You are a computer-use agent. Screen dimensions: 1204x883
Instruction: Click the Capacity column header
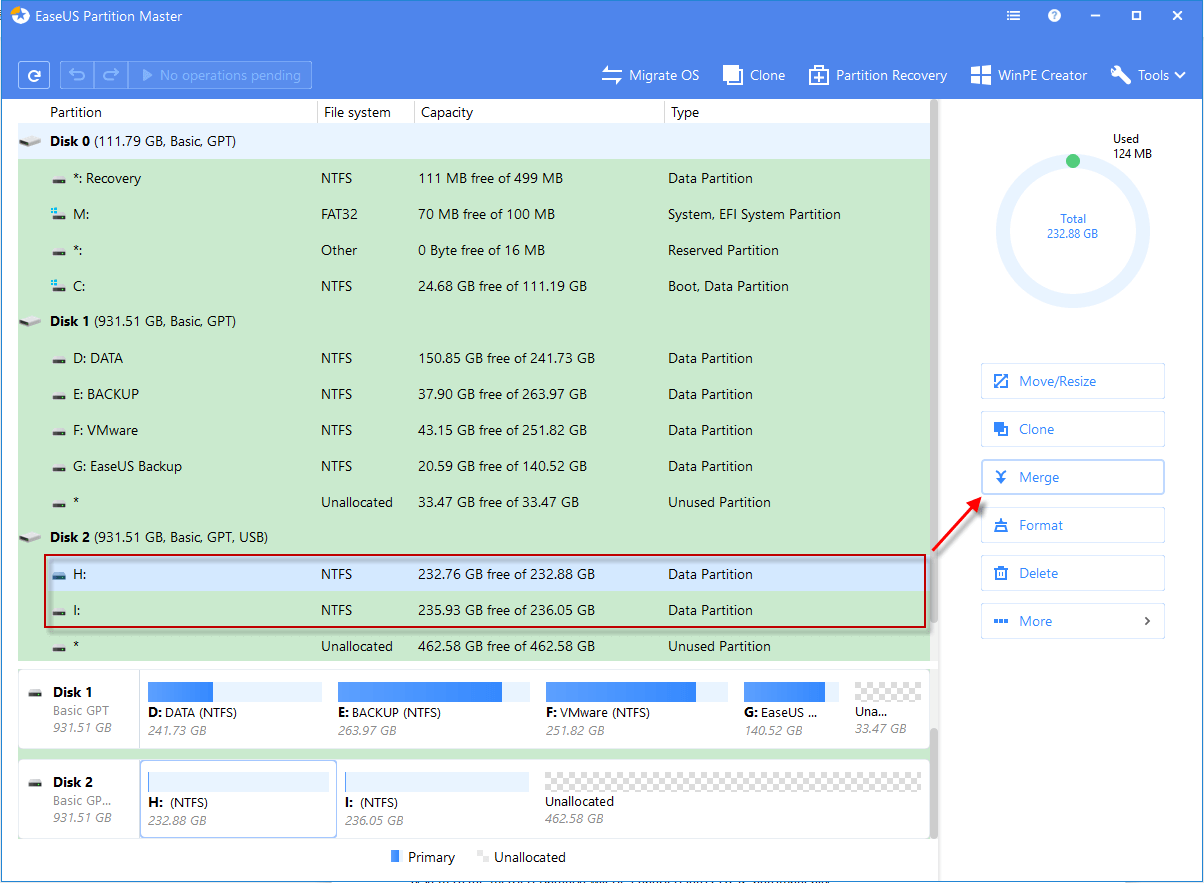click(x=447, y=112)
